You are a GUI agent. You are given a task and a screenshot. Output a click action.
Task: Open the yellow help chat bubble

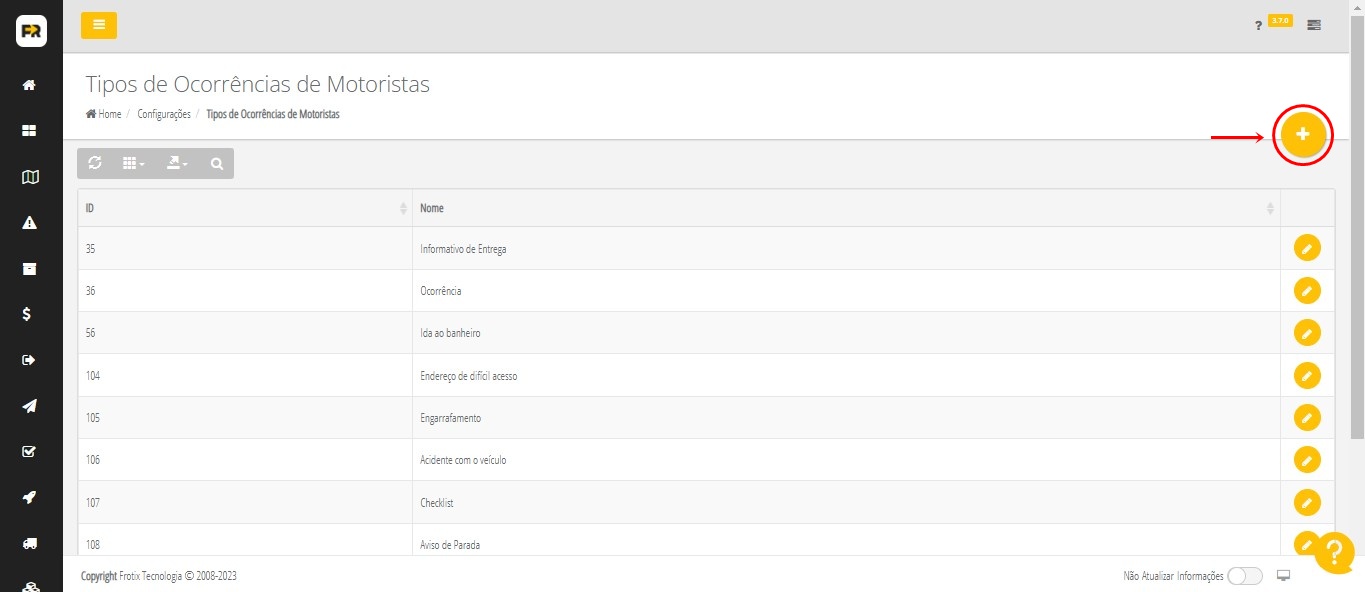coord(1334,552)
